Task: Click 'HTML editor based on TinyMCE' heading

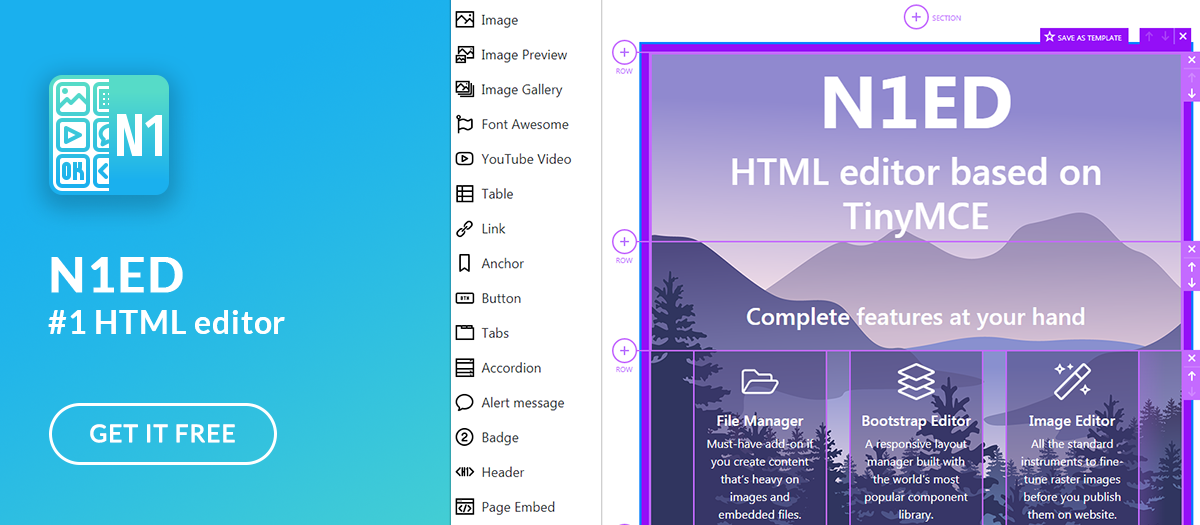Action: point(916,193)
